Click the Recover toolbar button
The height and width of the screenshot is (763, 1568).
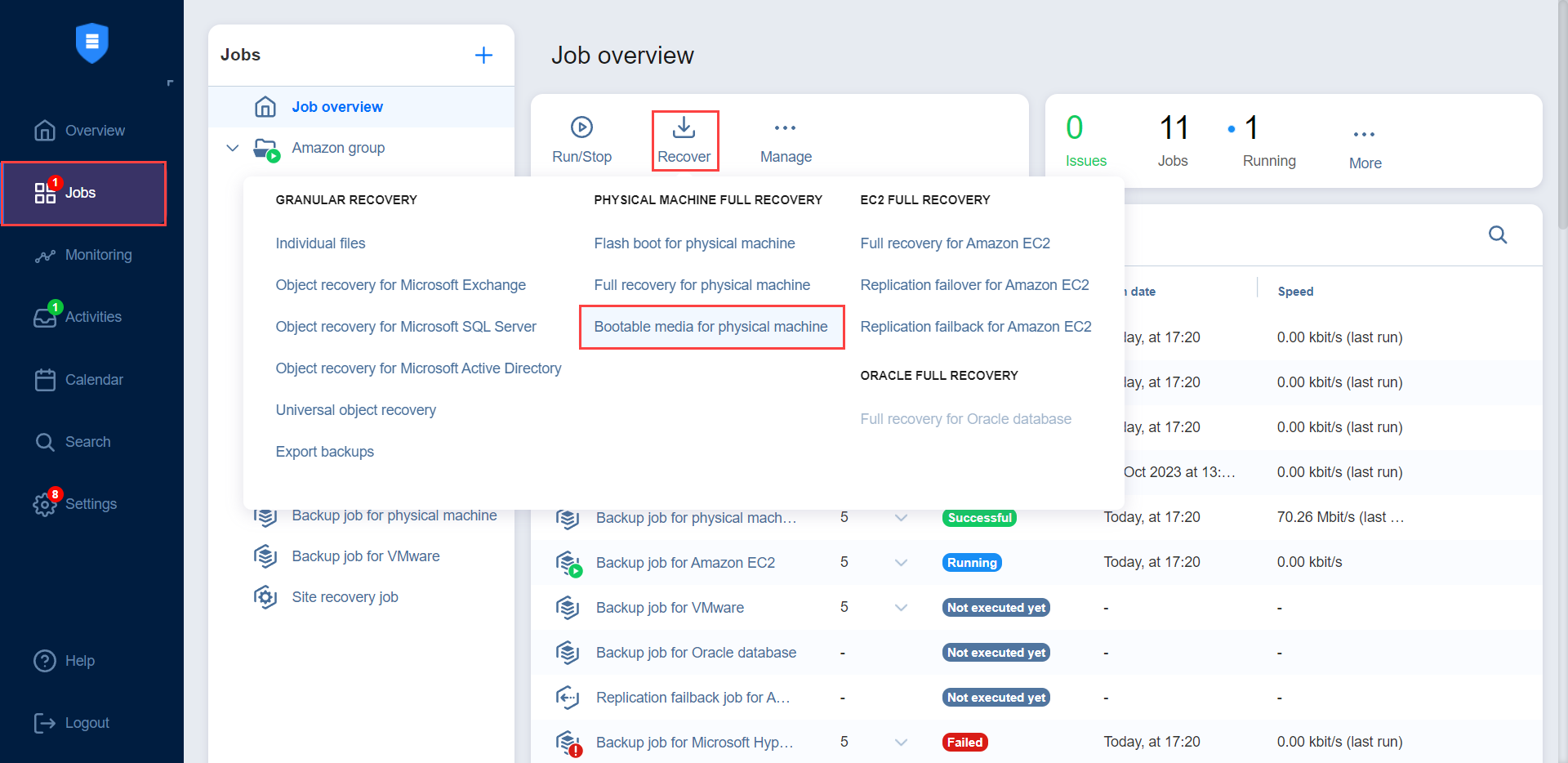coord(684,140)
